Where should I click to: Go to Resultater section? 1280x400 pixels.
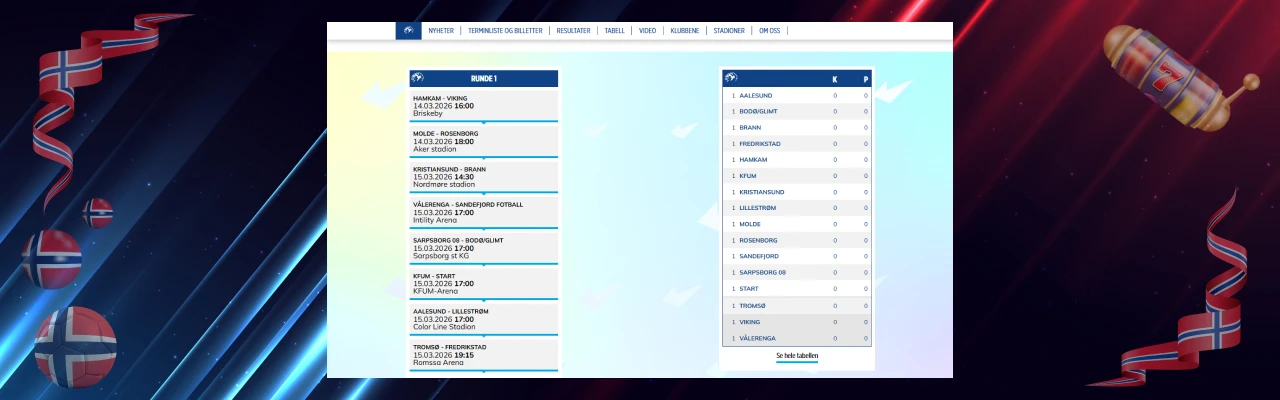click(x=574, y=31)
